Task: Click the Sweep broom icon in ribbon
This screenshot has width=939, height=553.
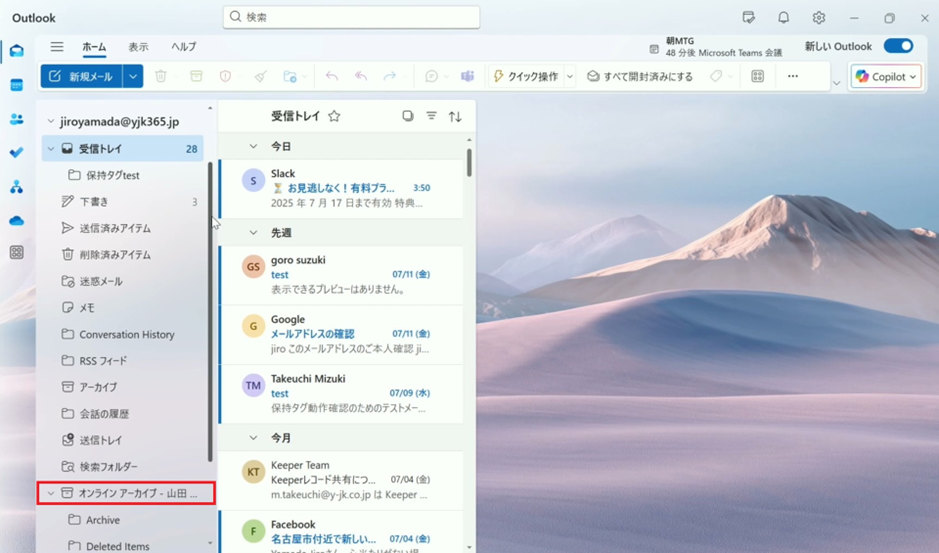Action: 261,76
